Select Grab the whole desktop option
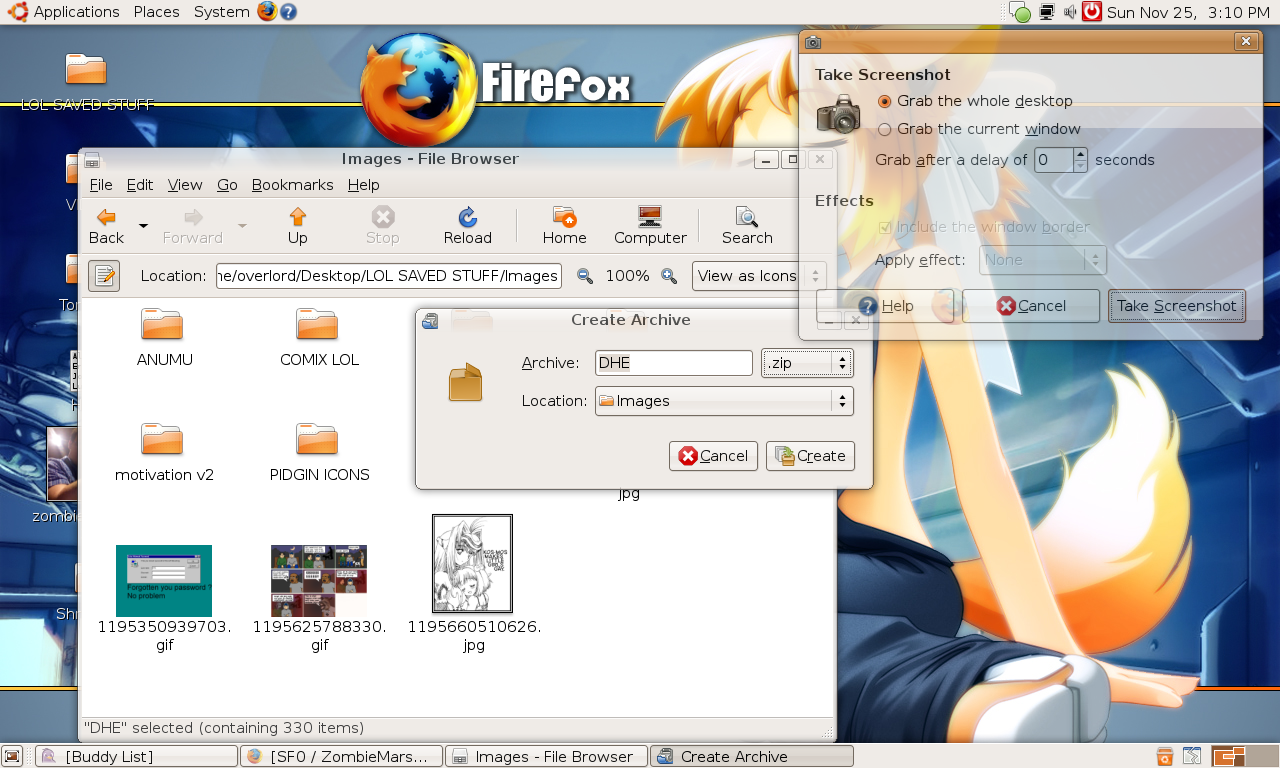1280x768 pixels. 974,101
